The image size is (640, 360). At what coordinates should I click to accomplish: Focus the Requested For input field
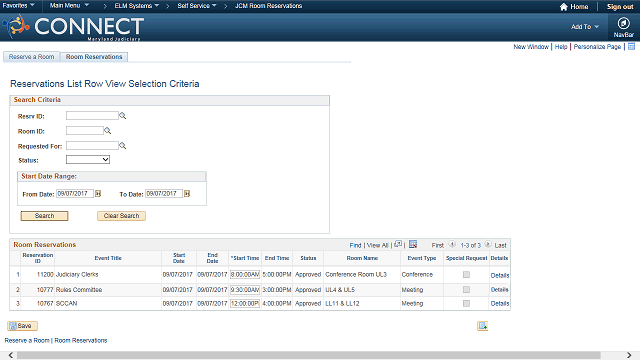point(92,145)
